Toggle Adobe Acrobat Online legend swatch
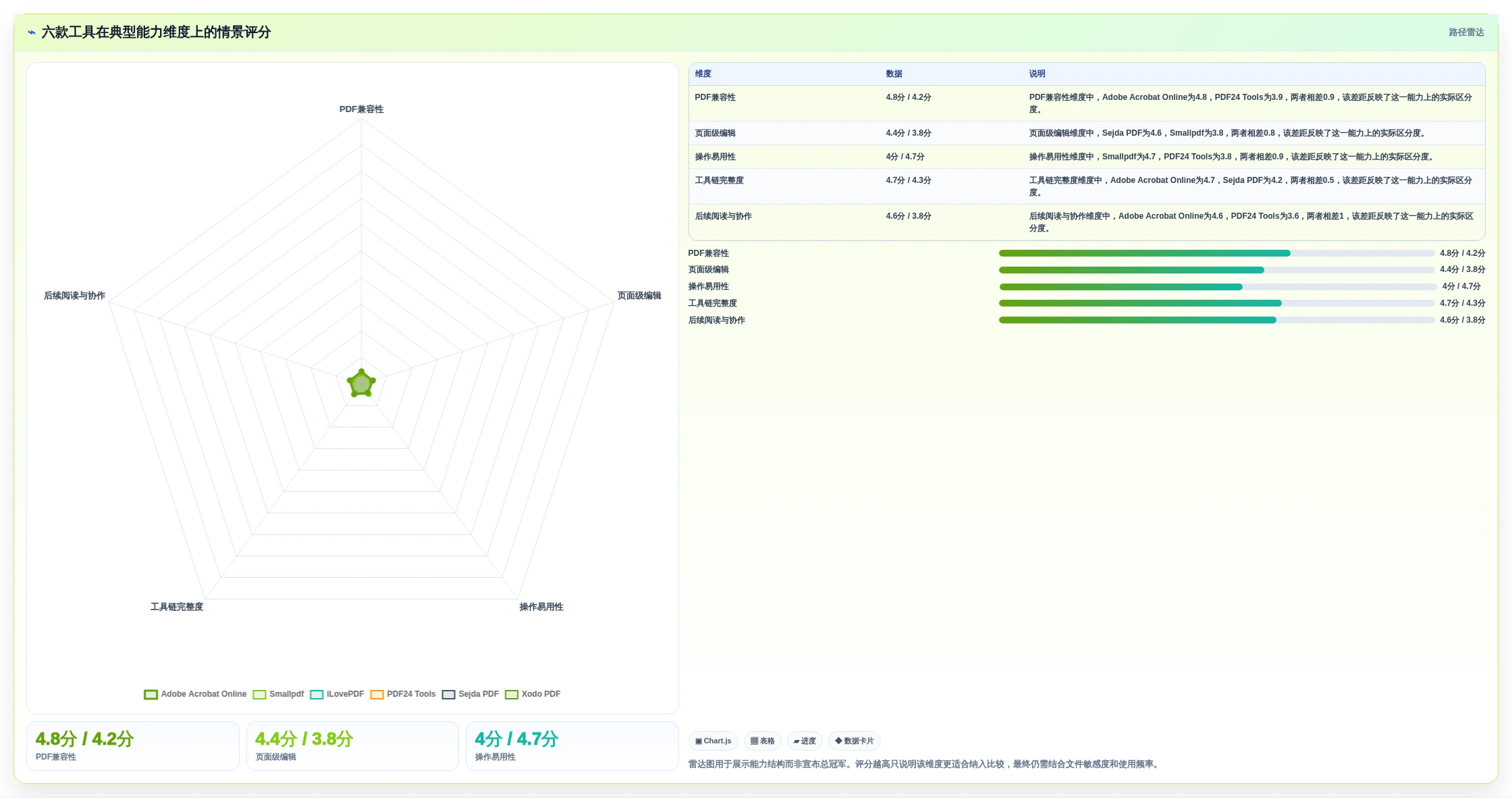 (x=151, y=695)
